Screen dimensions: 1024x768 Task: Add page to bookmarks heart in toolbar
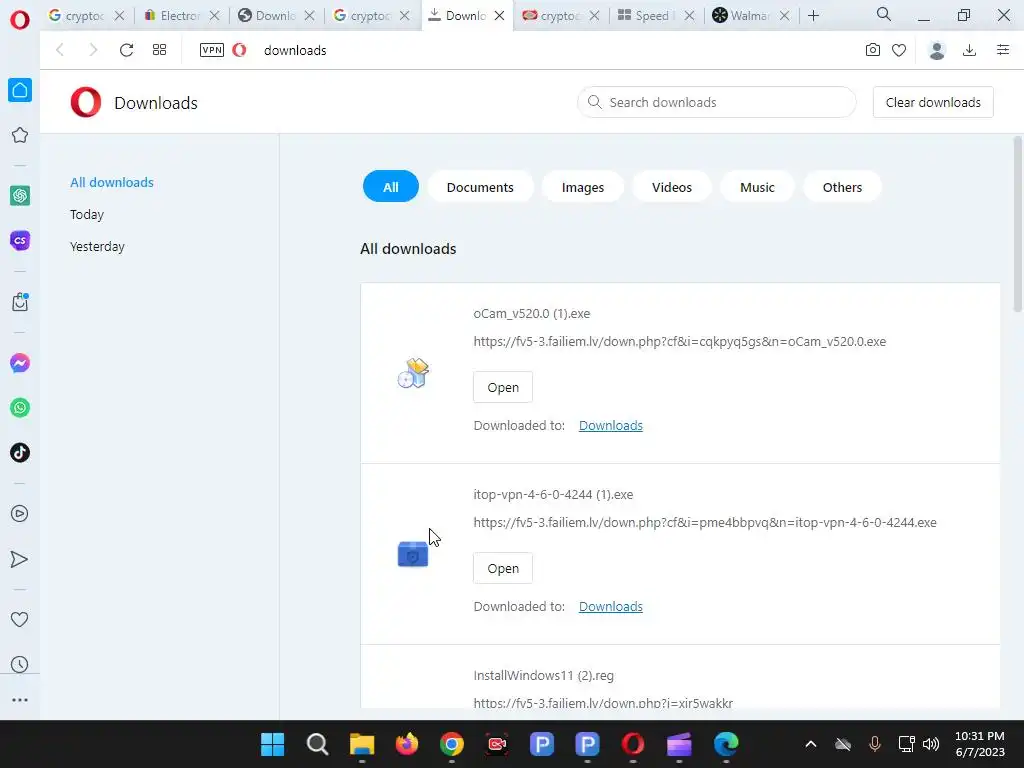click(899, 50)
